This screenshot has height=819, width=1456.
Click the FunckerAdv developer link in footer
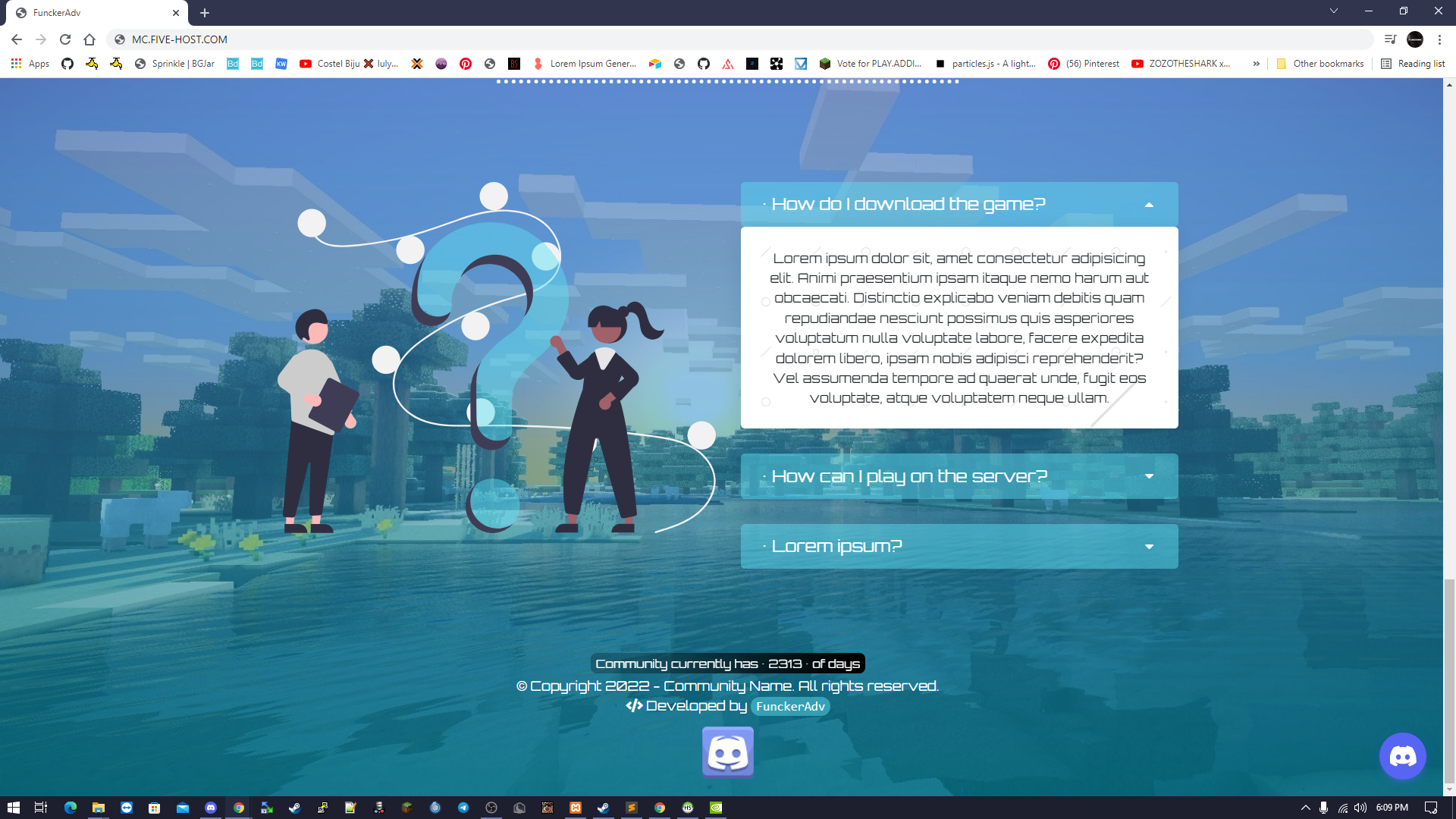[790, 706]
